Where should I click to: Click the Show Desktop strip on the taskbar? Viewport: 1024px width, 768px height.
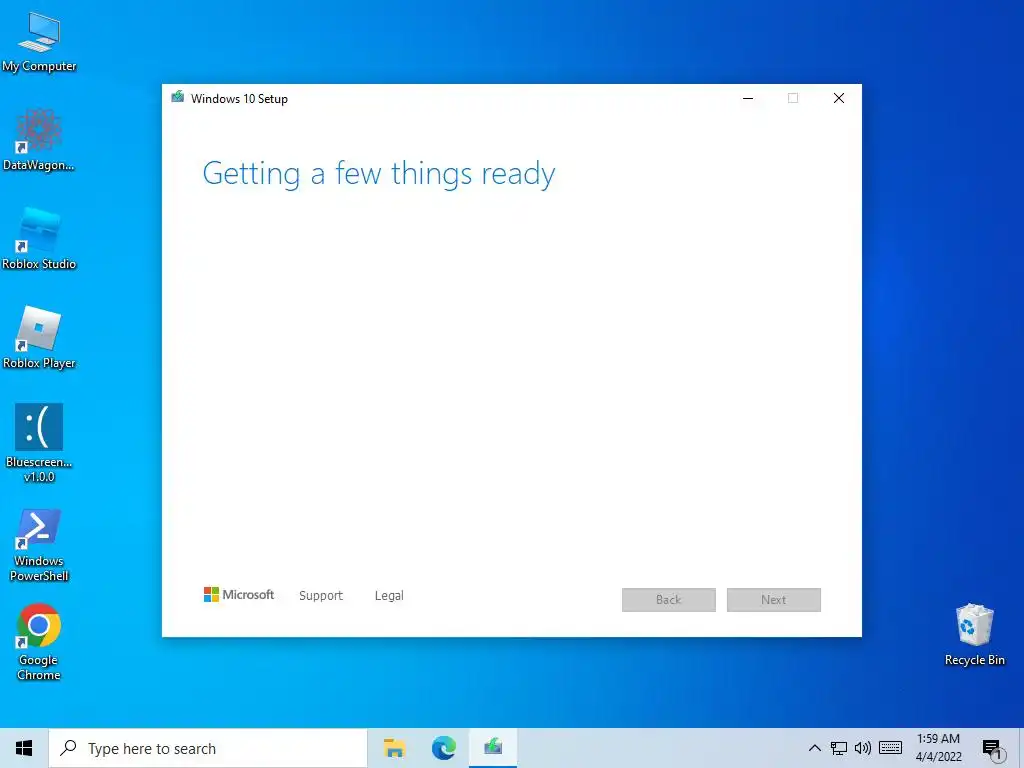pos(1021,748)
